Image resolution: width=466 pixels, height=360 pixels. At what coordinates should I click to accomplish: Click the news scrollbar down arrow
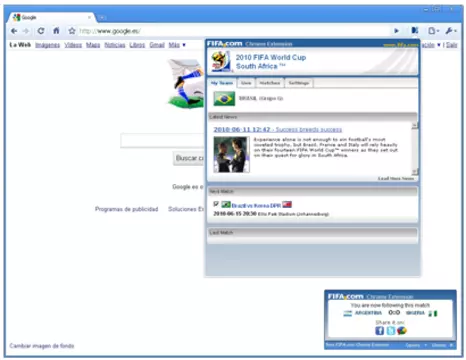[415, 172]
